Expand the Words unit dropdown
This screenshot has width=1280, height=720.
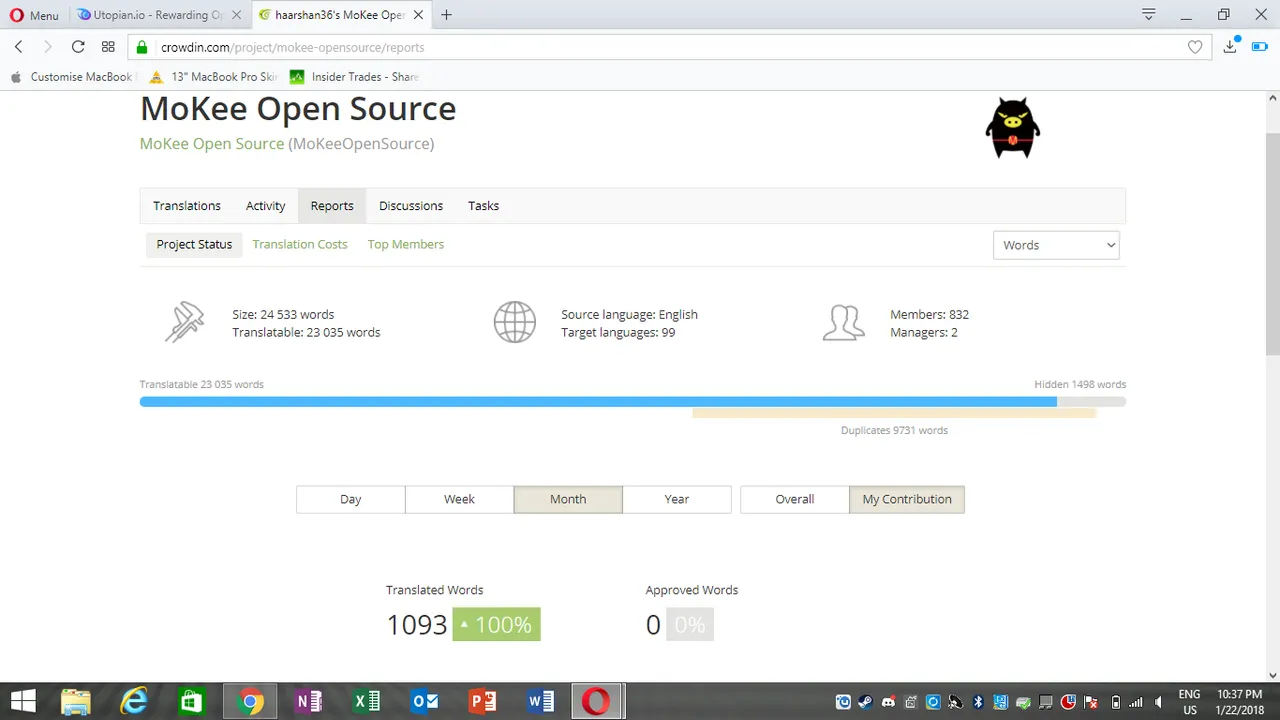(1056, 245)
